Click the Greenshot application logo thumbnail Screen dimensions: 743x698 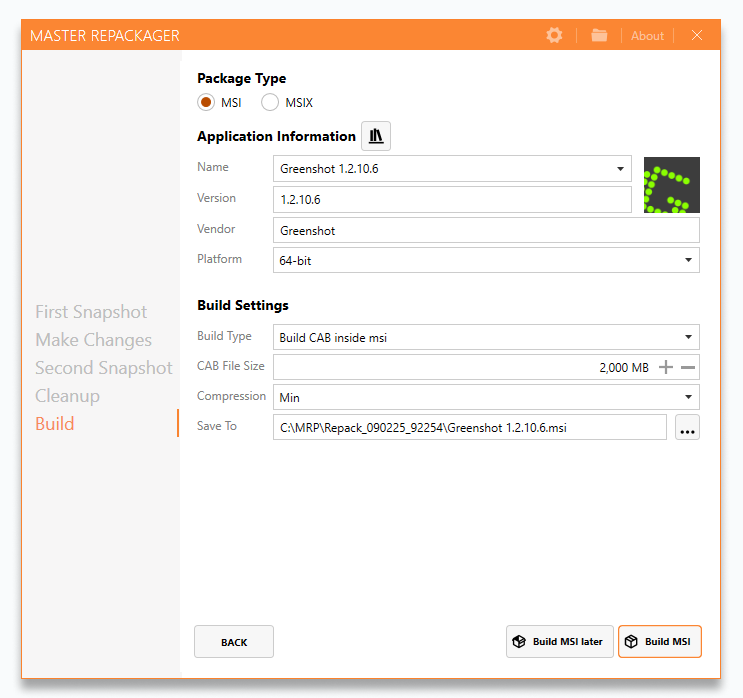pos(671,185)
